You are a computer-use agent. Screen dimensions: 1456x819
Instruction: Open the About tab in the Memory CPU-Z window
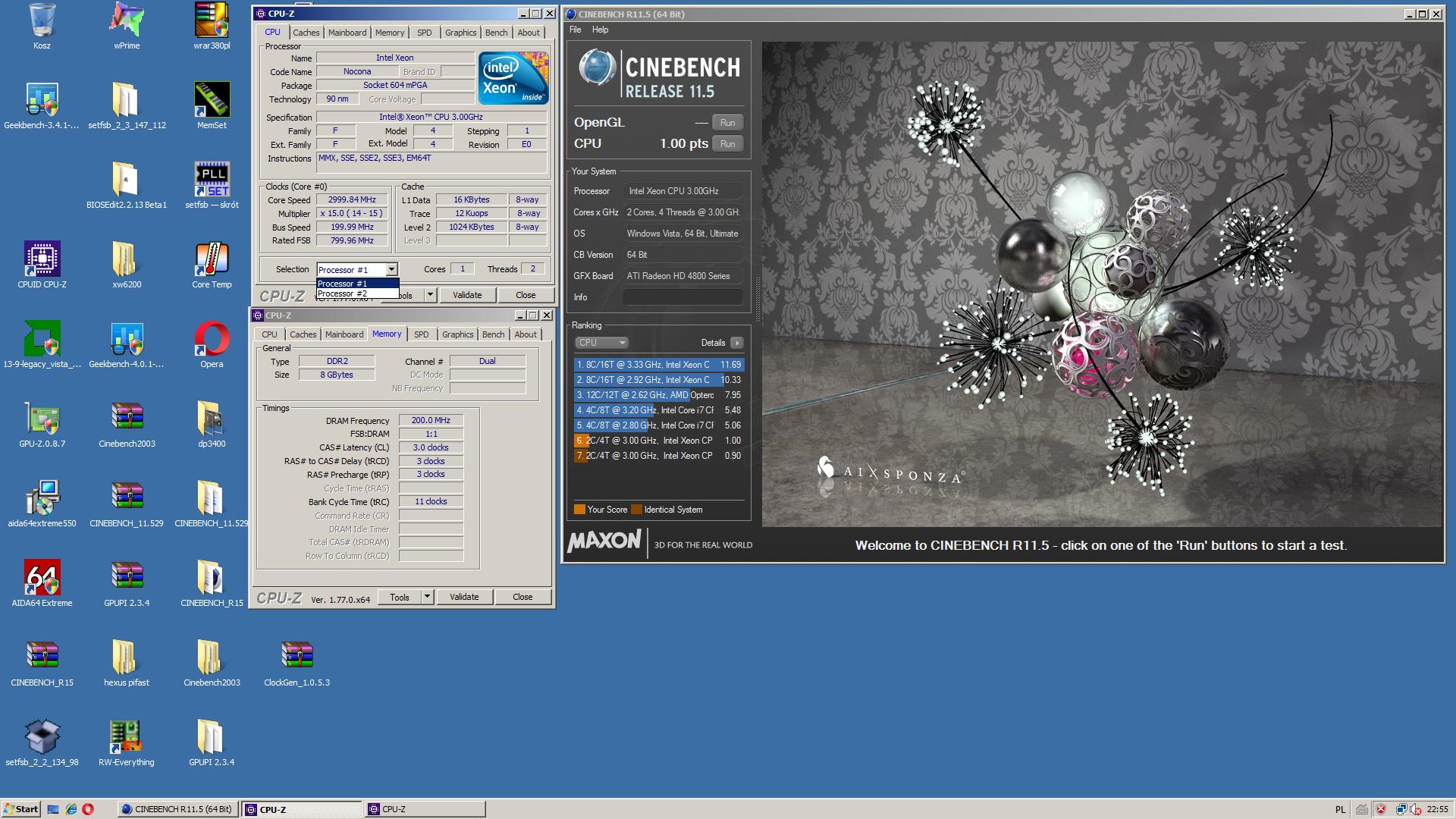526,334
